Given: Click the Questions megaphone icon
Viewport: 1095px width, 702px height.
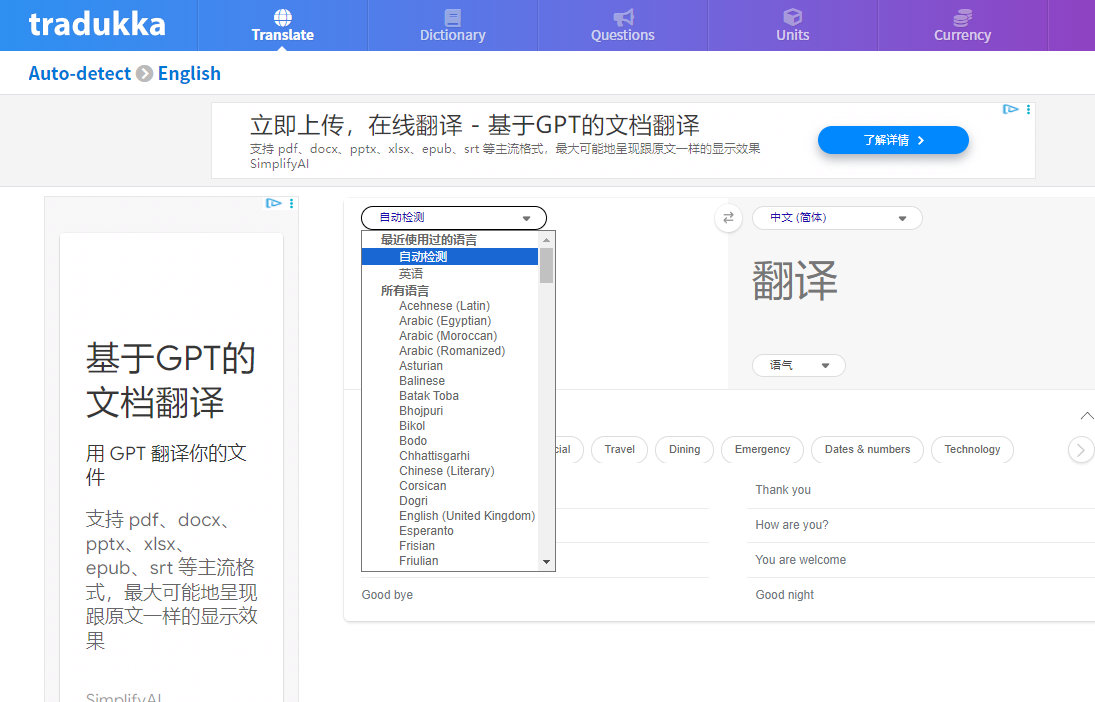Looking at the screenshot, I should (x=623, y=17).
